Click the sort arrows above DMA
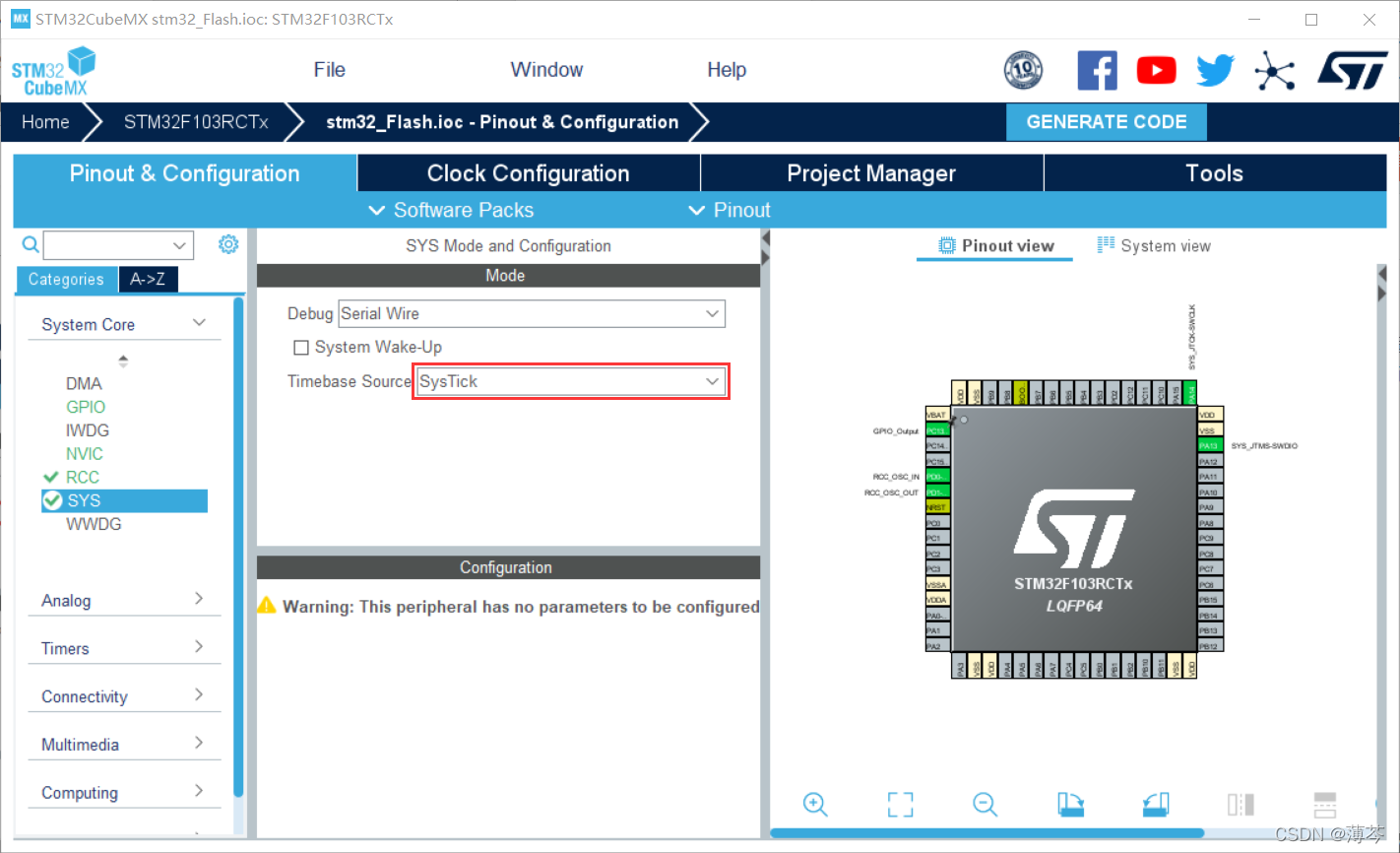 [123, 361]
